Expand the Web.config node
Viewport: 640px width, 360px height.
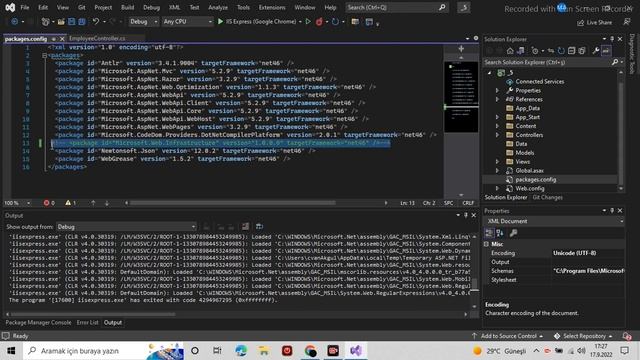click(497, 189)
